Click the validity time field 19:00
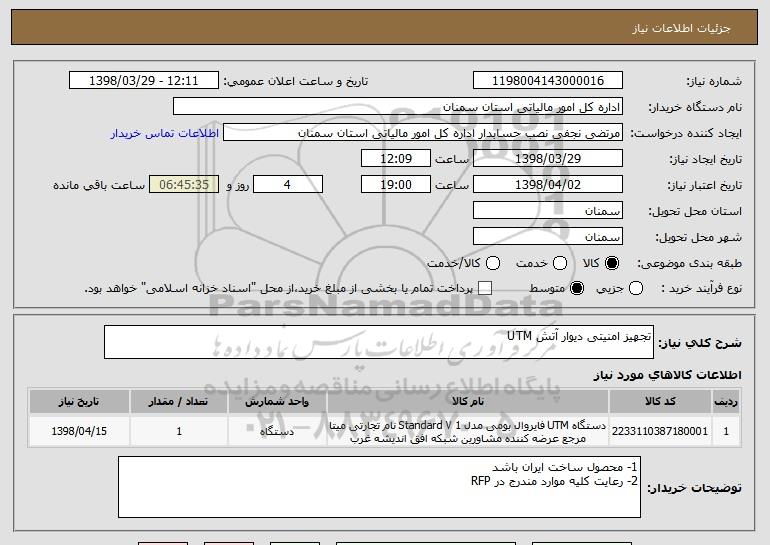Image resolution: width=770 pixels, height=545 pixels. point(396,185)
